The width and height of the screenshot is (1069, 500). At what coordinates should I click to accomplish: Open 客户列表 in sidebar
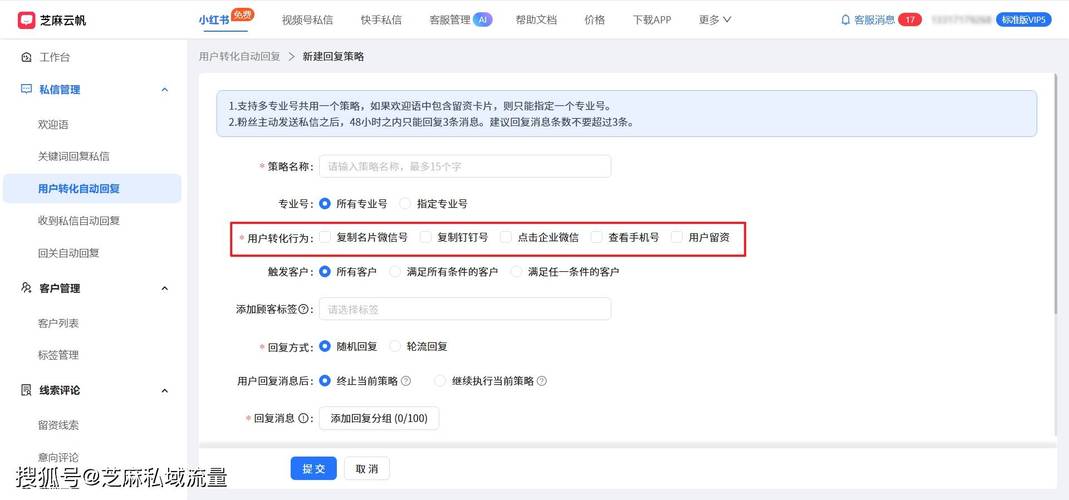[x=58, y=323]
